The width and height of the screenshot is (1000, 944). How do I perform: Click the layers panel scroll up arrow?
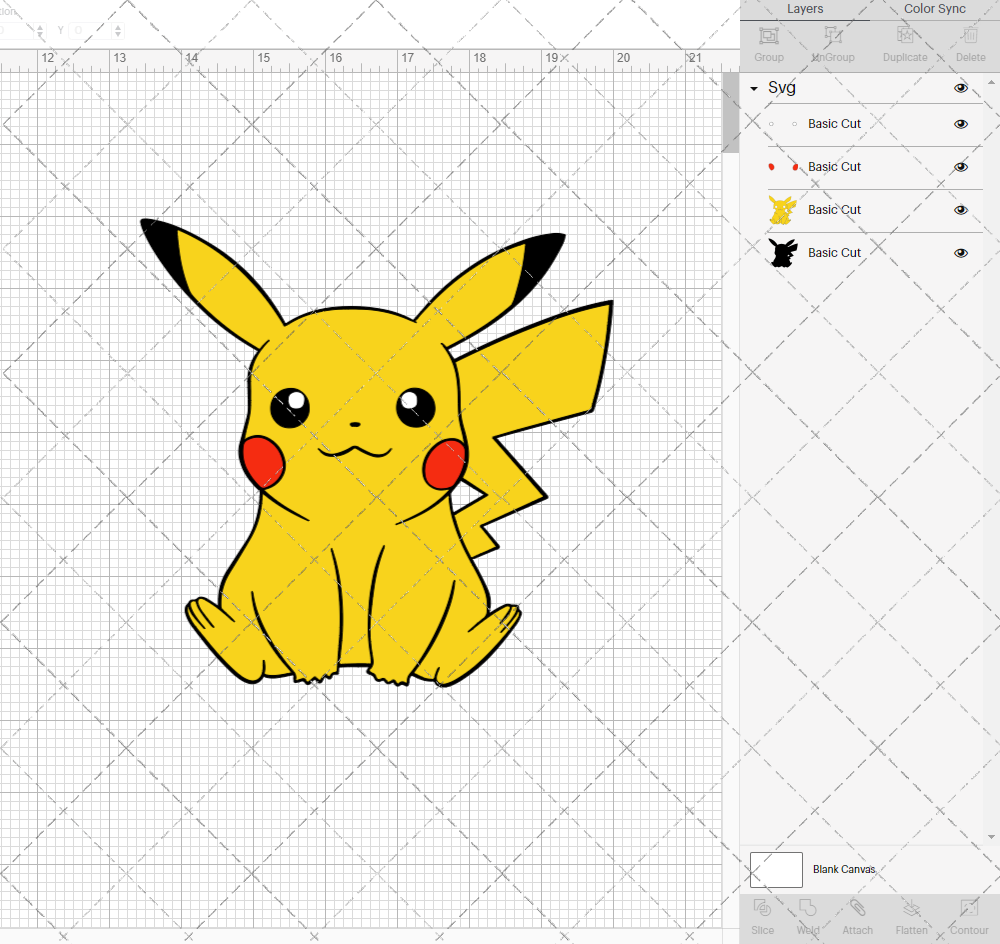990,83
